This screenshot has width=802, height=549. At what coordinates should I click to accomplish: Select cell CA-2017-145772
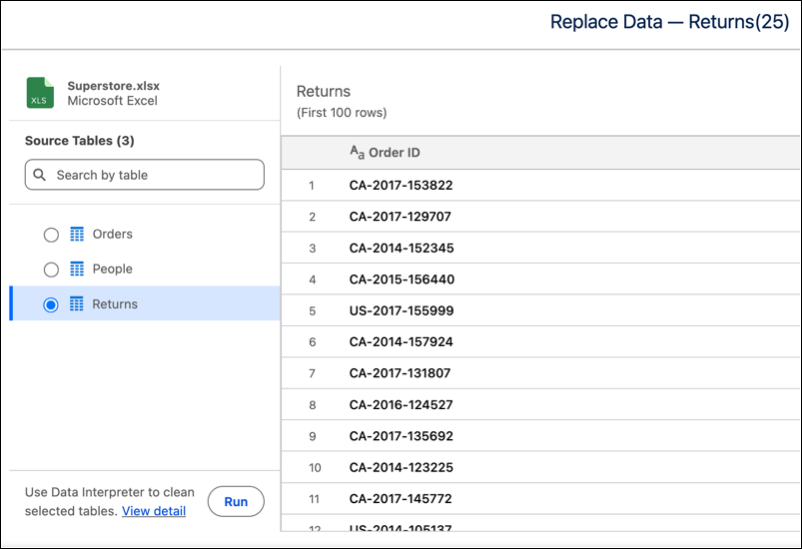pyautogui.click(x=400, y=498)
